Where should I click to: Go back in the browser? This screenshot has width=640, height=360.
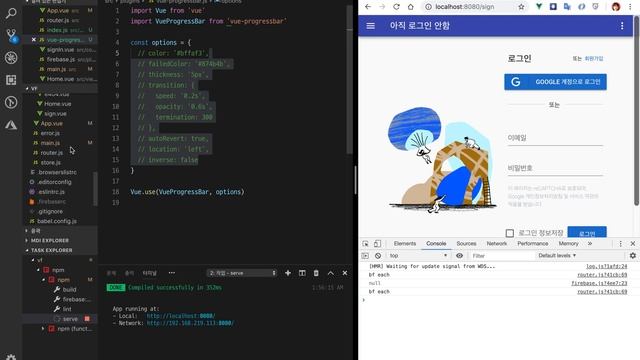click(368, 7)
